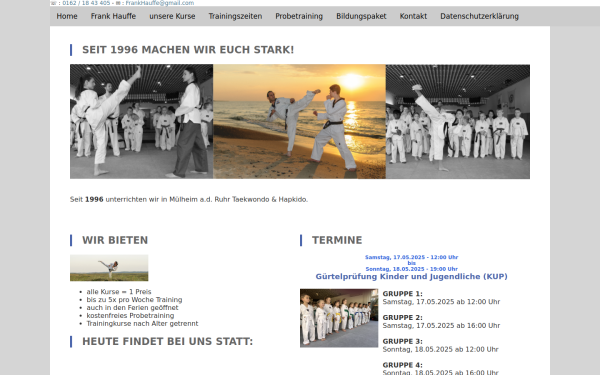Open the Bildungspaket menu item
Viewport: 600px width, 375px height.
click(x=361, y=16)
